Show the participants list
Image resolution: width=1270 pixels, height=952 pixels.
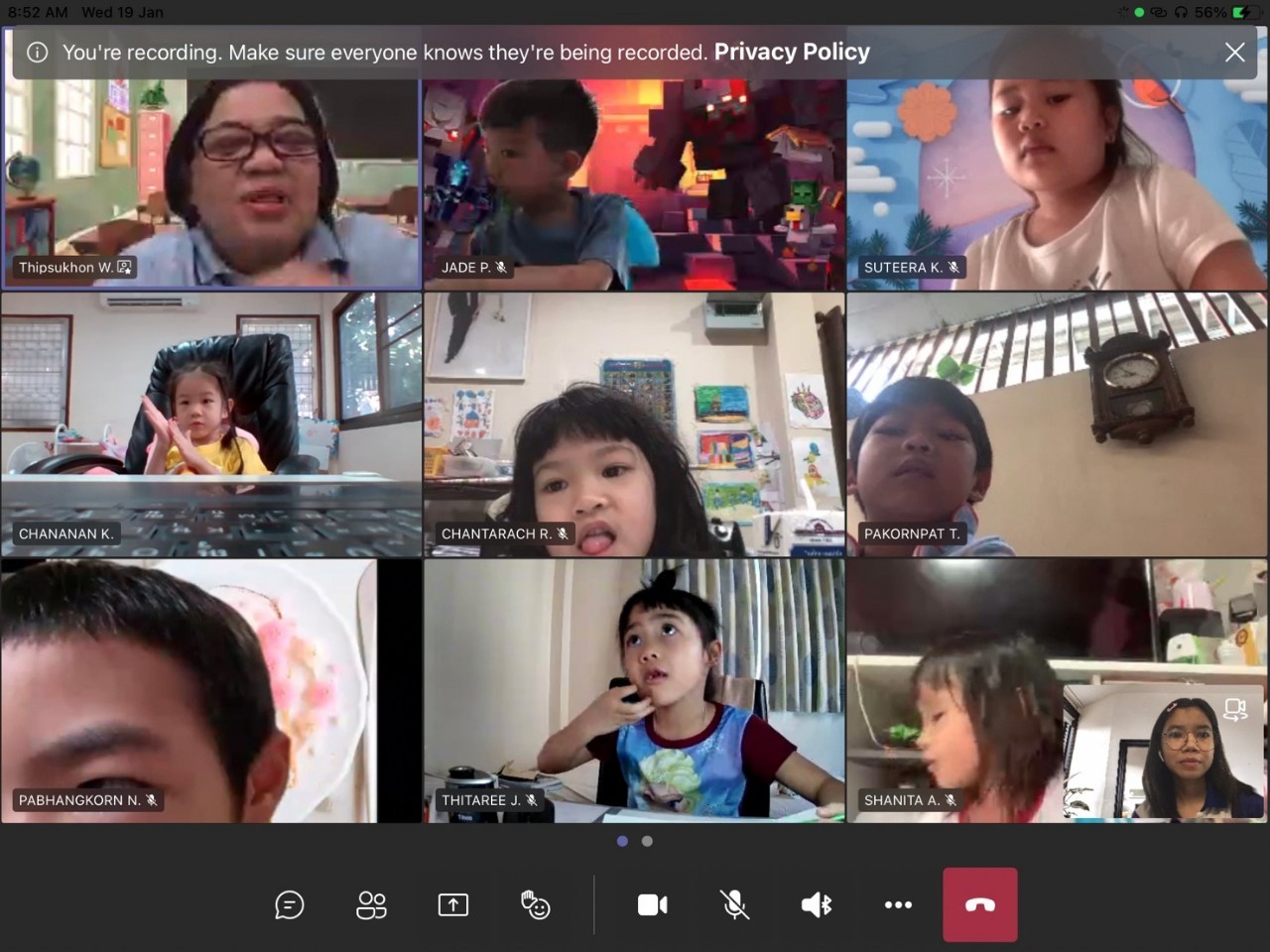(371, 904)
